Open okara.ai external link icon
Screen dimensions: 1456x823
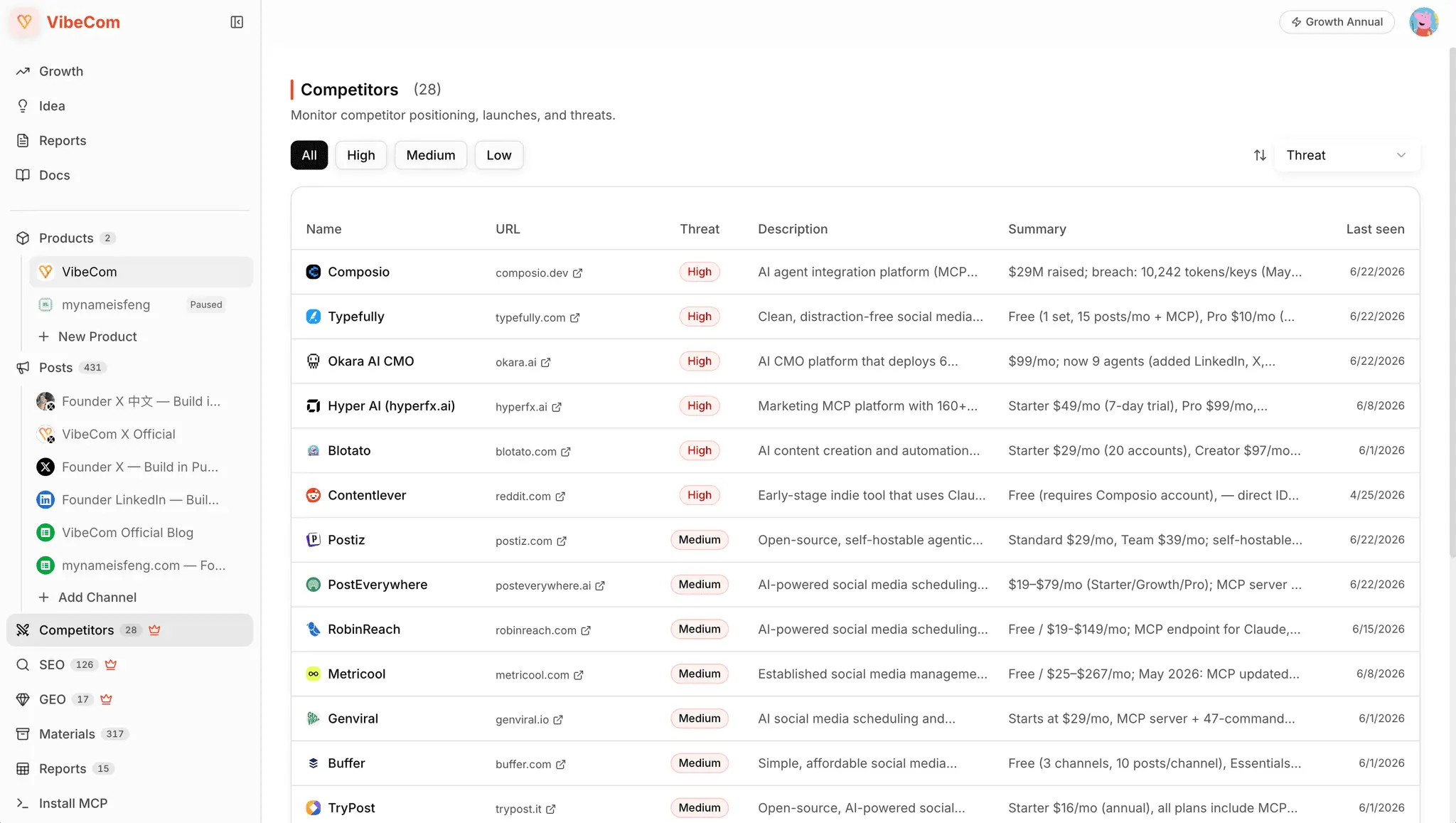coord(545,363)
